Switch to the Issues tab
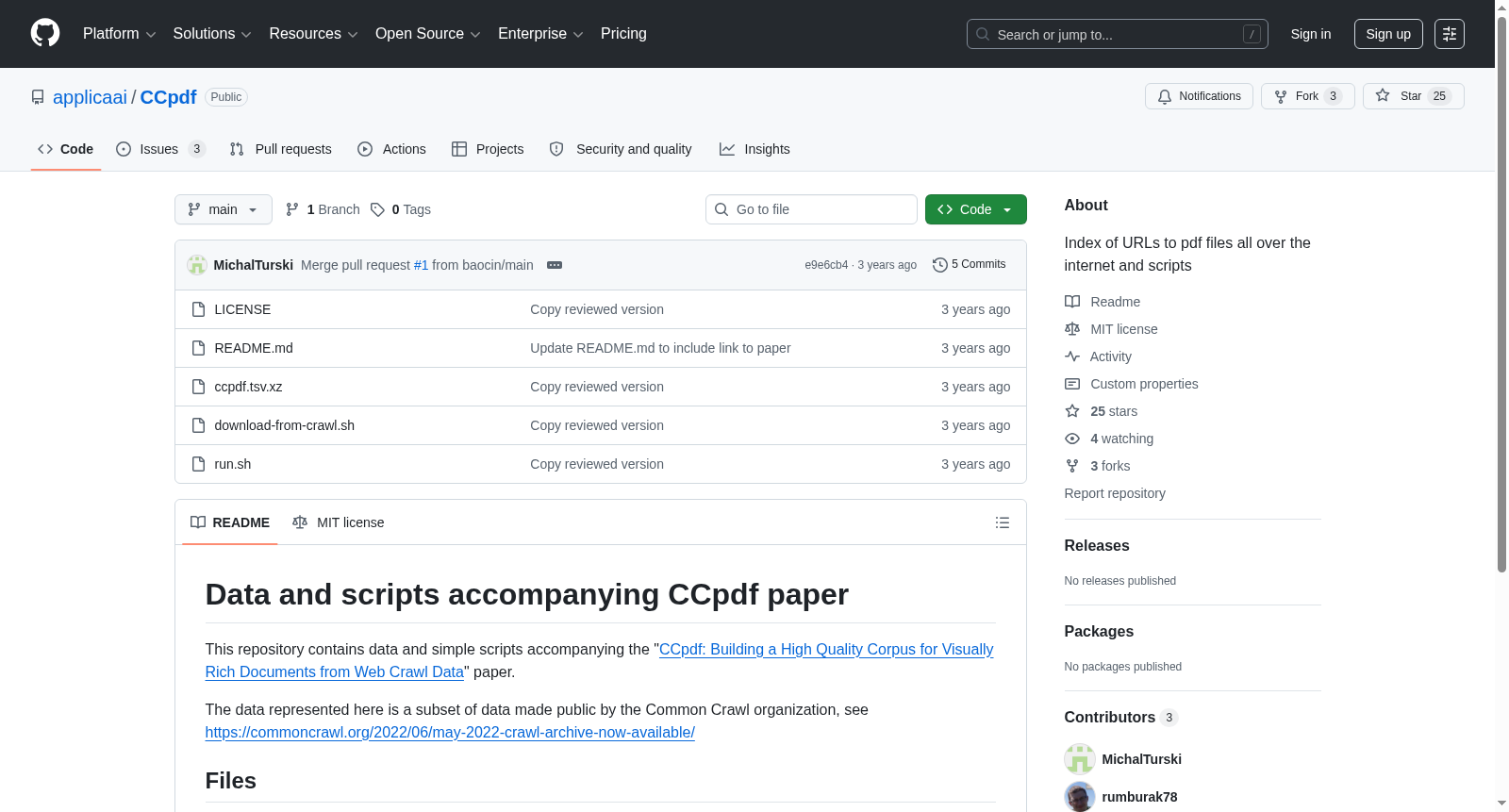This screenshot has width=1509, height=812. 160,149
